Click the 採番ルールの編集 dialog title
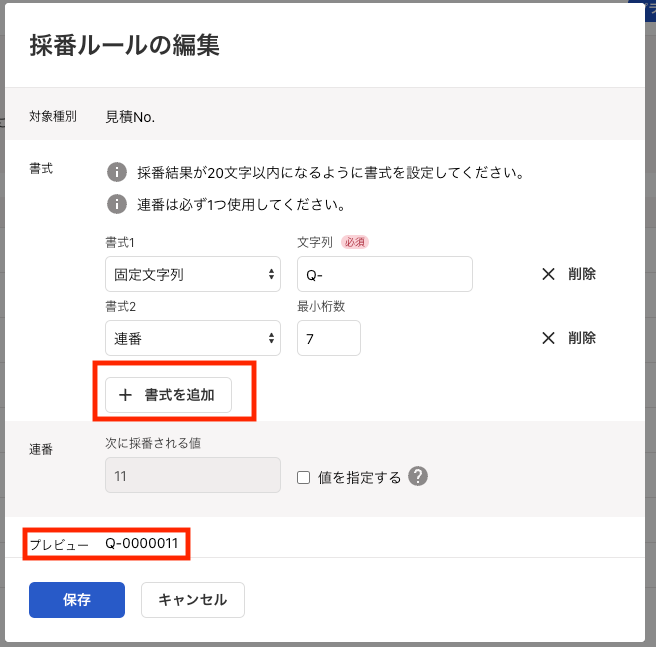Screen dimensions: 656x647 (125, 45)
